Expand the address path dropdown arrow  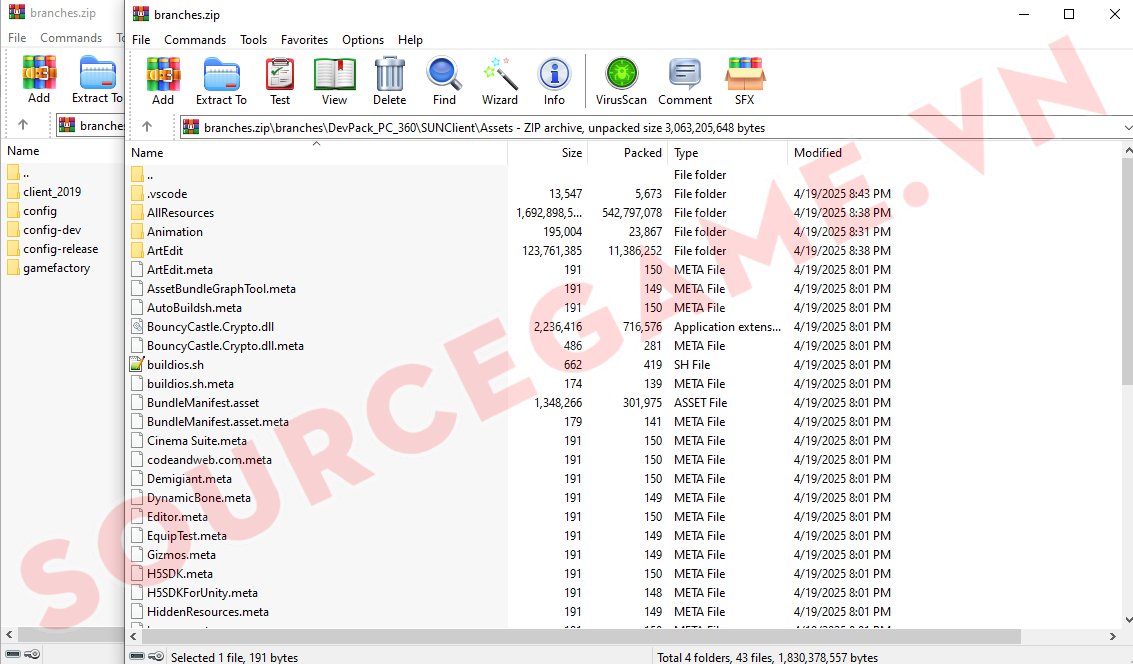1127,127
